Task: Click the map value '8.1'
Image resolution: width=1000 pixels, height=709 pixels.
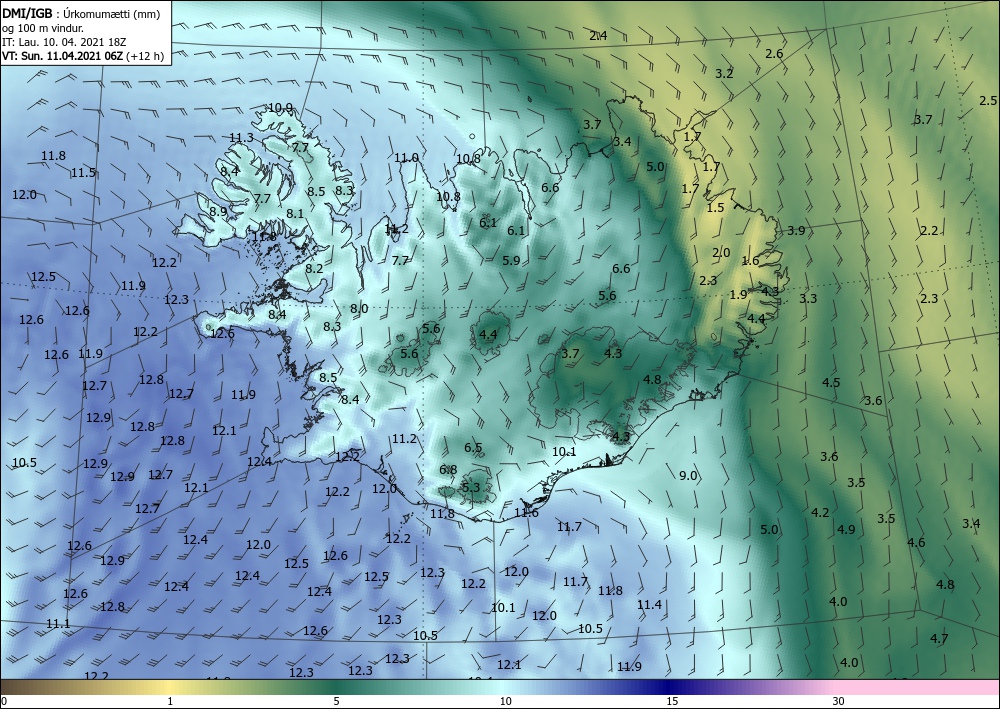Action: point(295,214)
